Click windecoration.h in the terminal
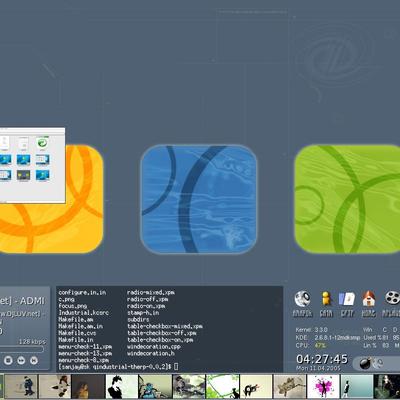Image resolution: width=400 pixels, height=400 pixels. 151,353
